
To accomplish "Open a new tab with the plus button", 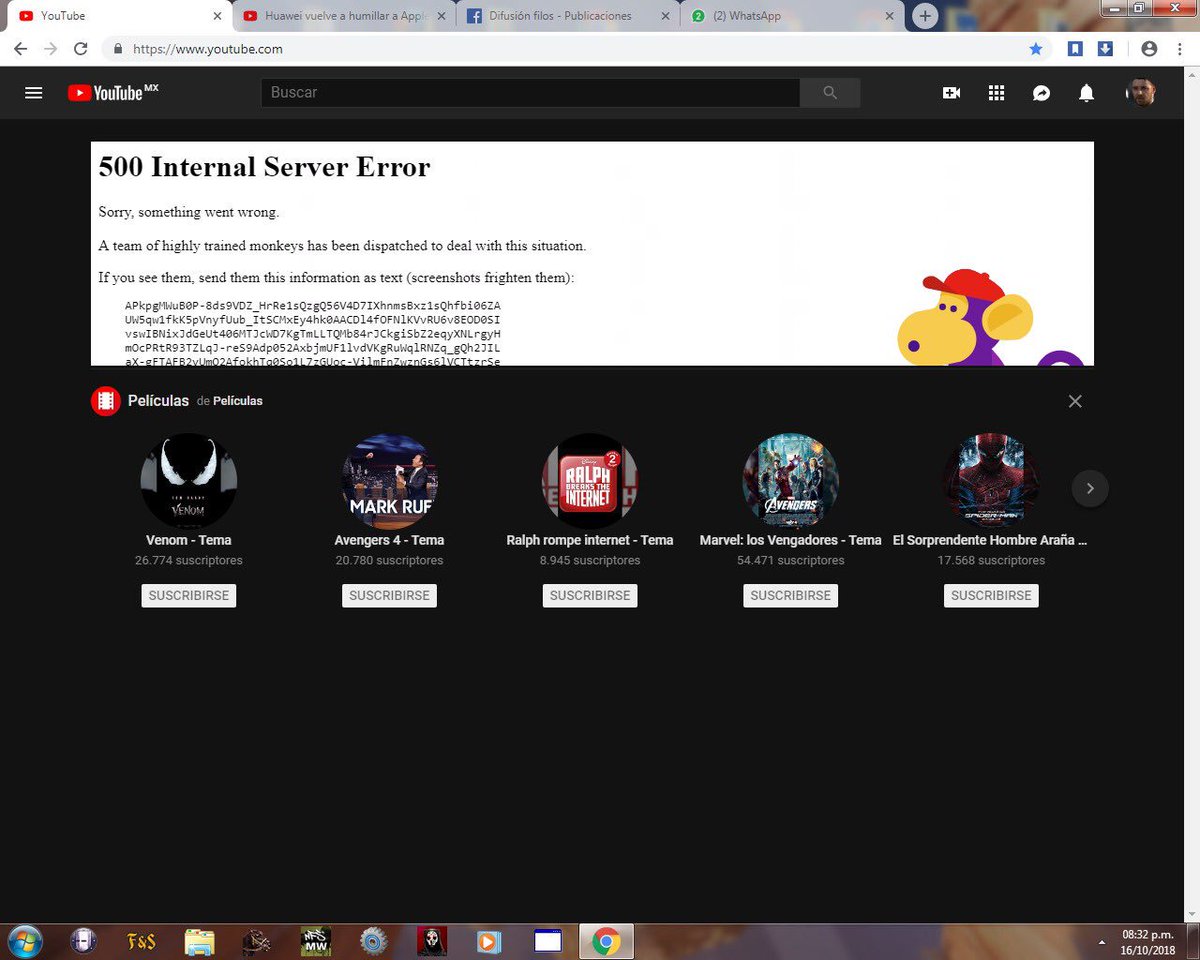I will (x=925, y=16).
